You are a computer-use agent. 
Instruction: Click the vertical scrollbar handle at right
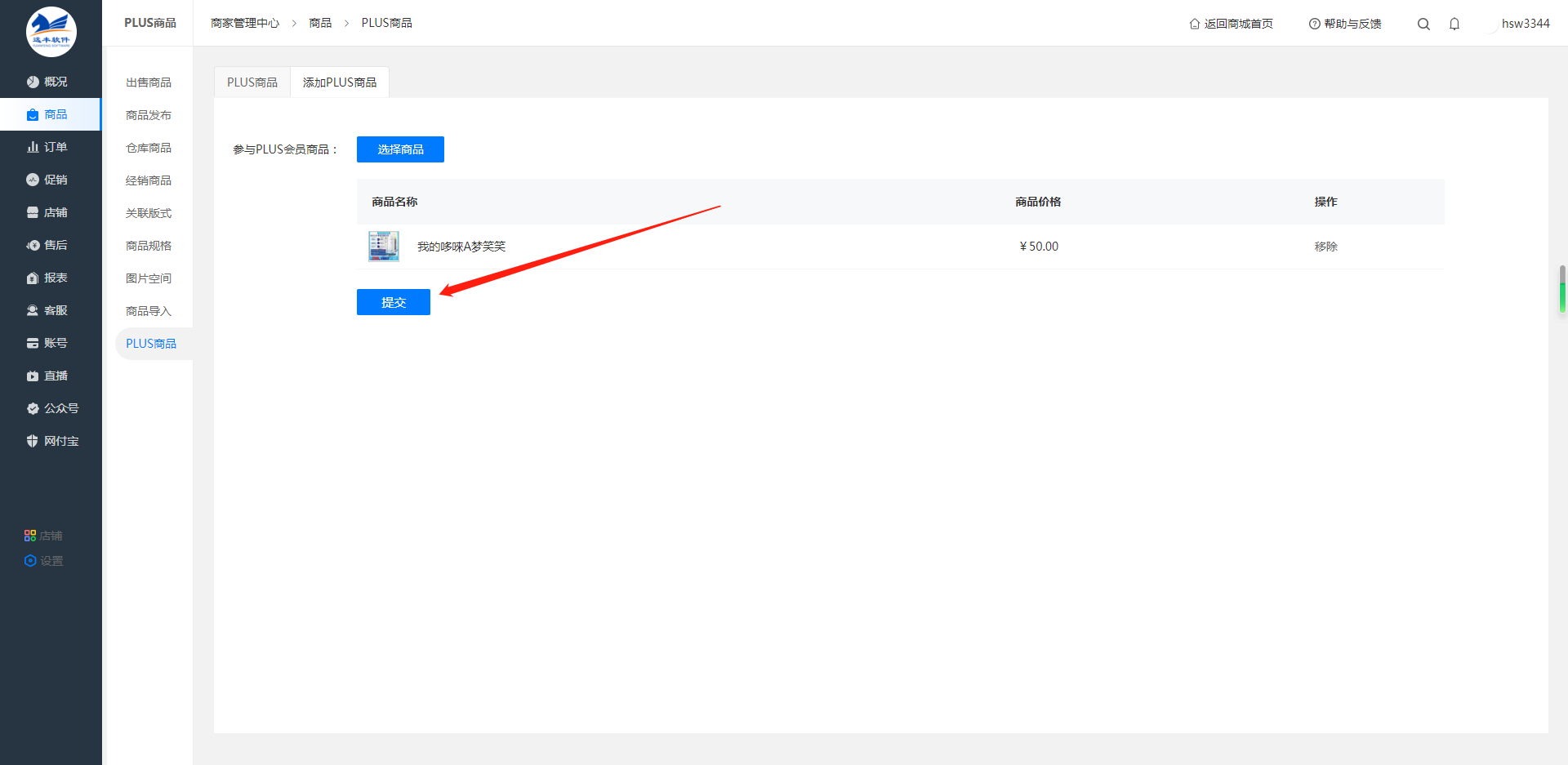coord(1562,289)
